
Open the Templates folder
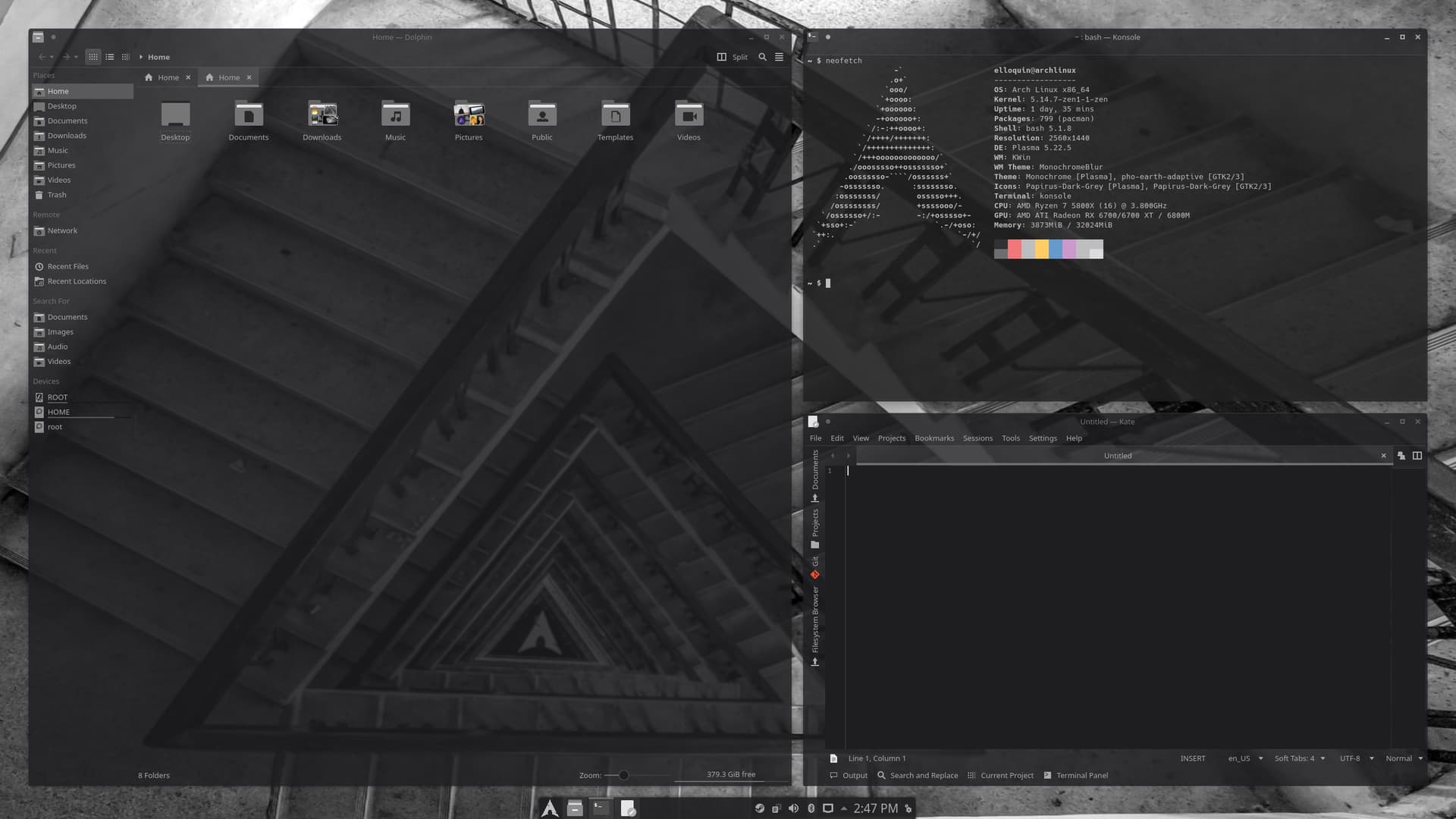click(x=615, y=121)
